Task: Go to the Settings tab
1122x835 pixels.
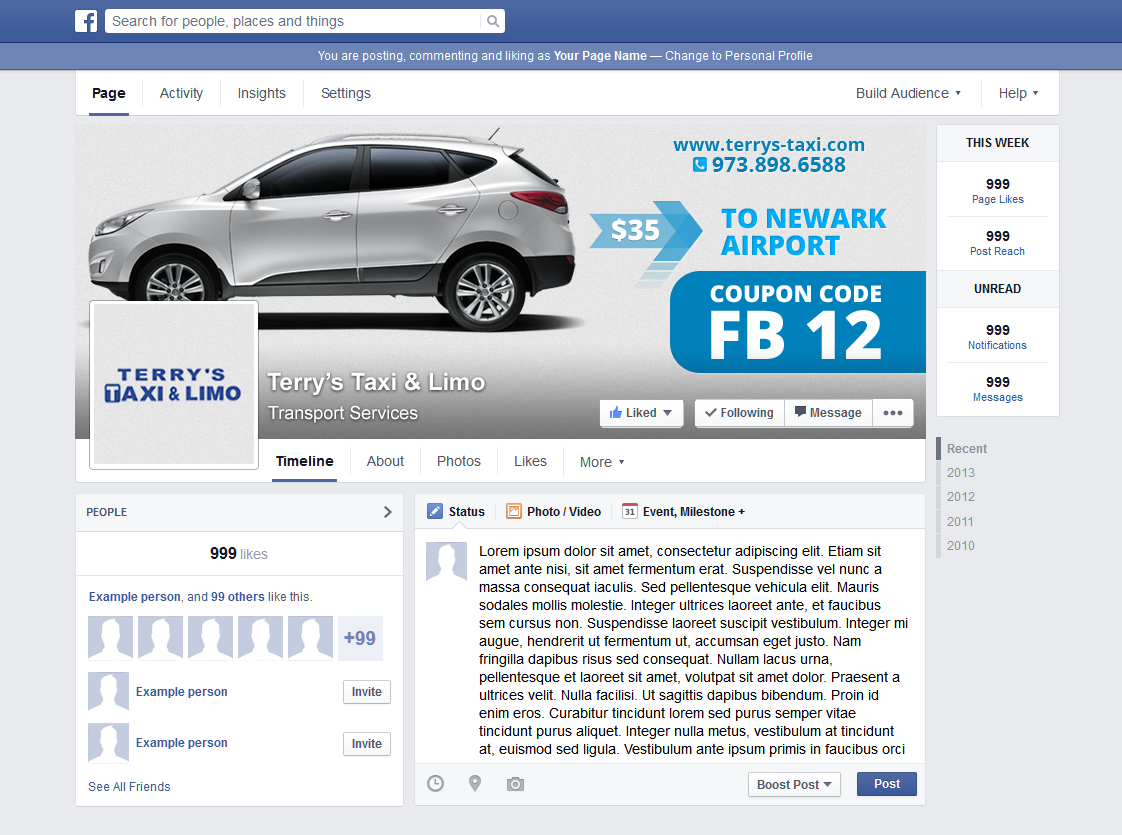Action: (346, 93)
